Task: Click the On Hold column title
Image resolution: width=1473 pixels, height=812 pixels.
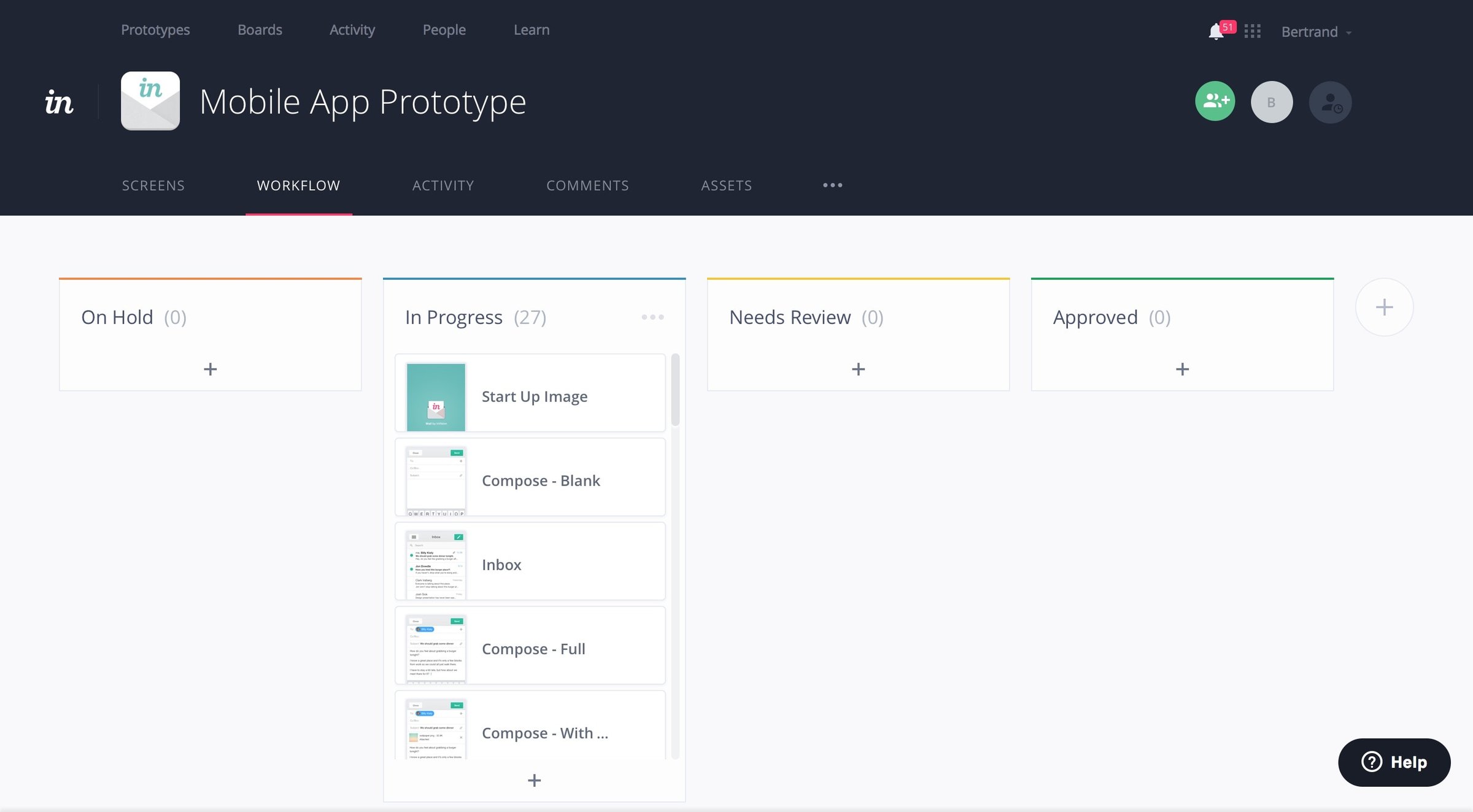Action: (x=117, y=317)
